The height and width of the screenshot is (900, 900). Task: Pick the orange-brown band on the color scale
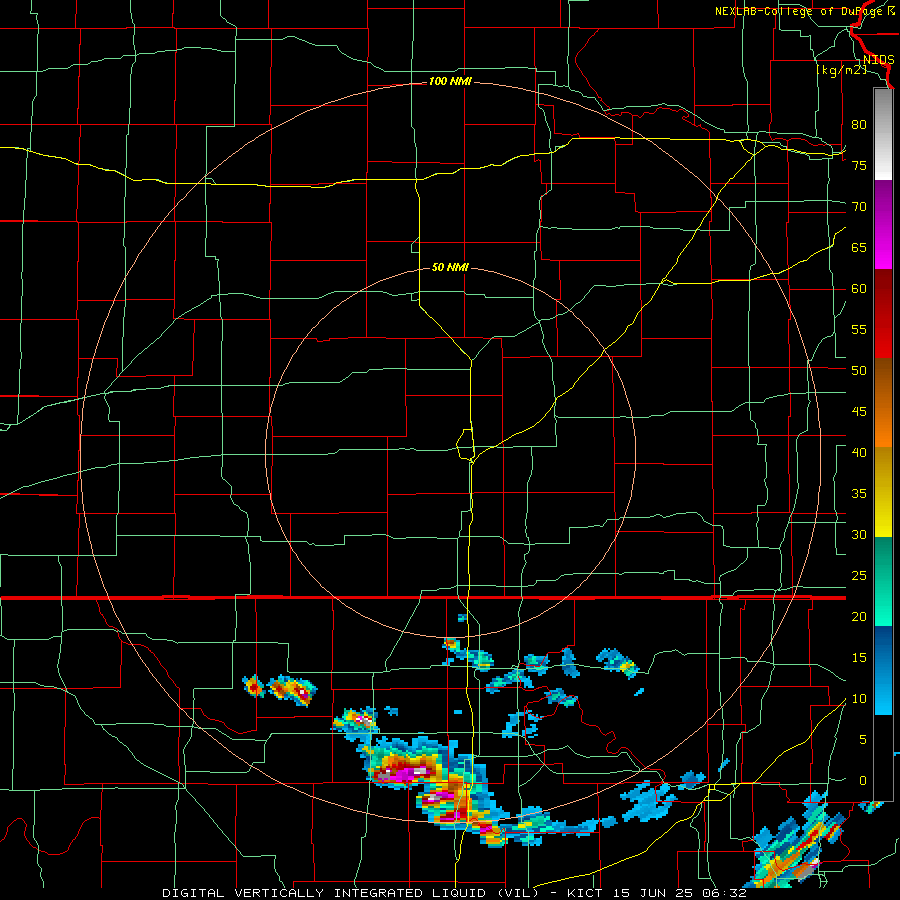[883, 402]
